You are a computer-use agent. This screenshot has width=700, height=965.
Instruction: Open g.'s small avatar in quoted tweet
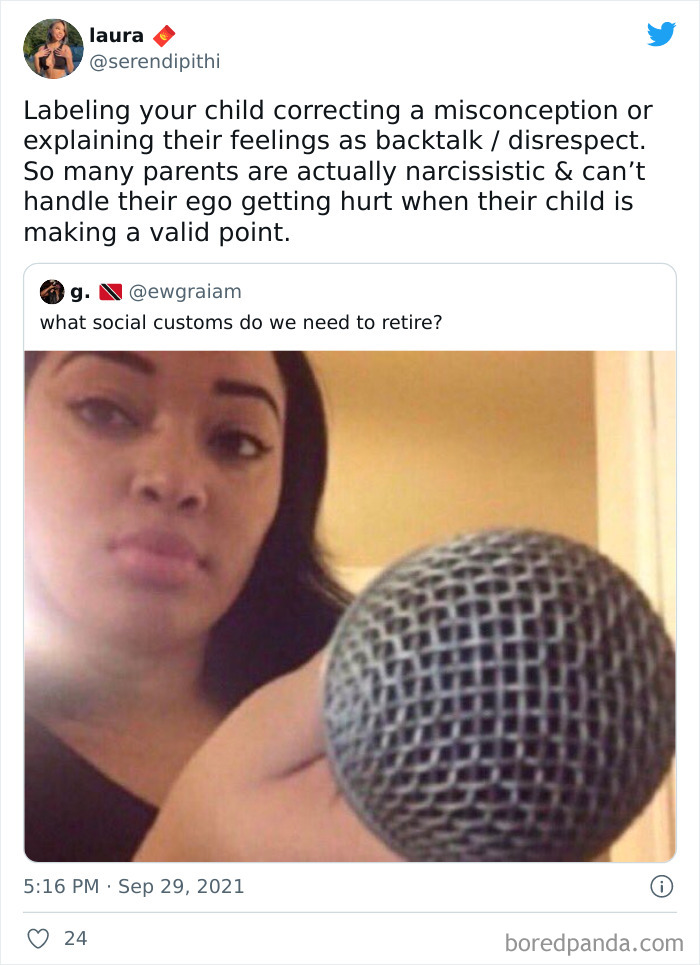[x=52, y=292]
